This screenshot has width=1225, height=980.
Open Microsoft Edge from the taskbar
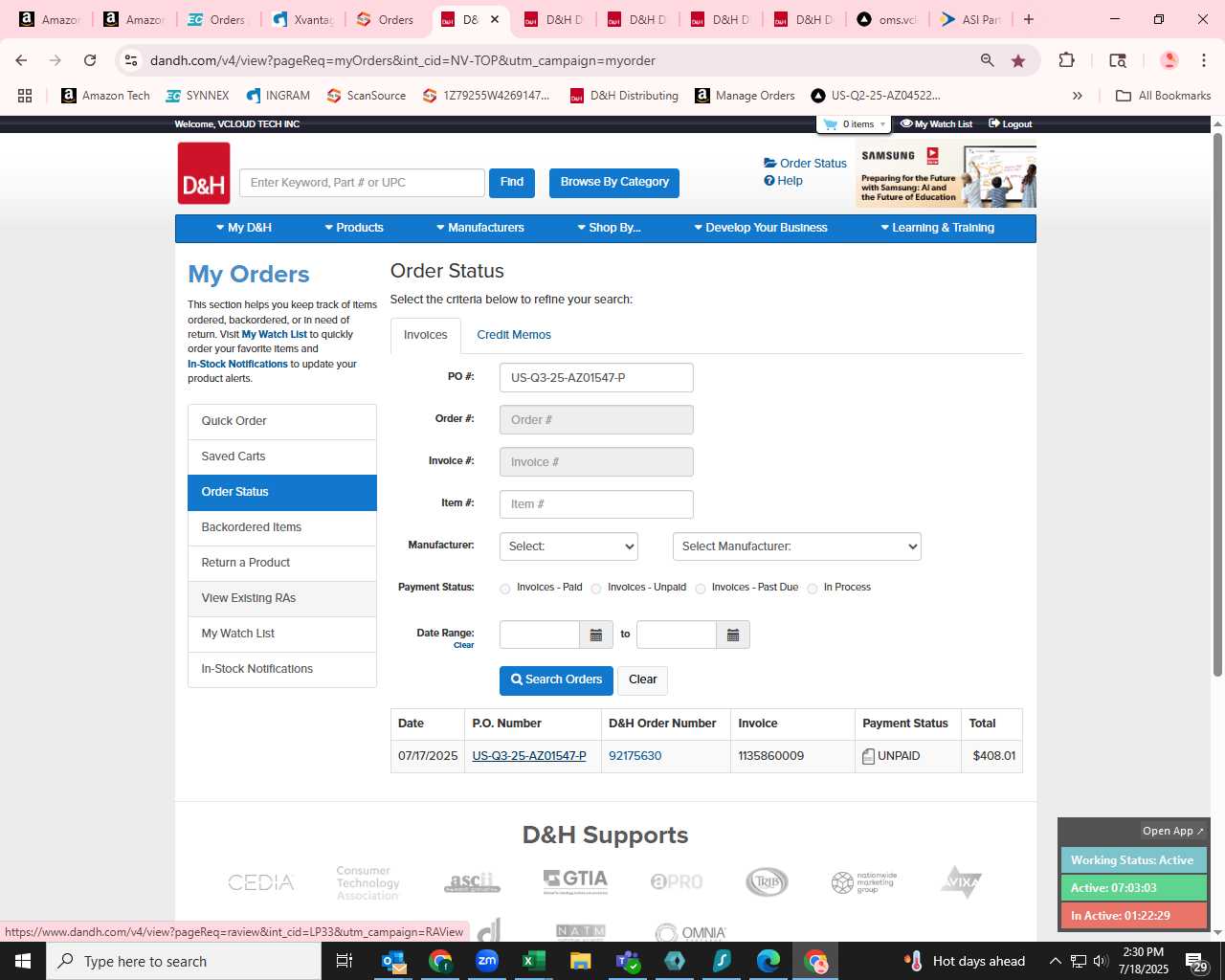coord(768,961)
